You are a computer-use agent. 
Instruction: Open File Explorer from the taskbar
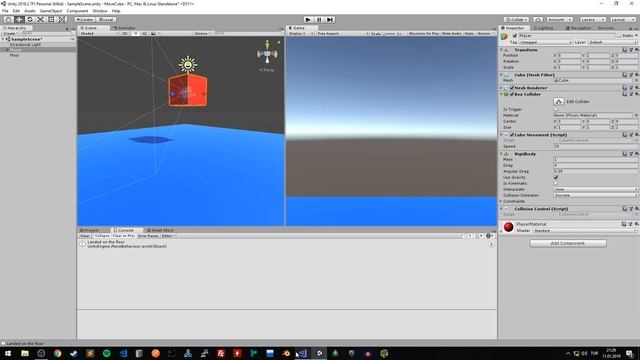pos(25,353)
